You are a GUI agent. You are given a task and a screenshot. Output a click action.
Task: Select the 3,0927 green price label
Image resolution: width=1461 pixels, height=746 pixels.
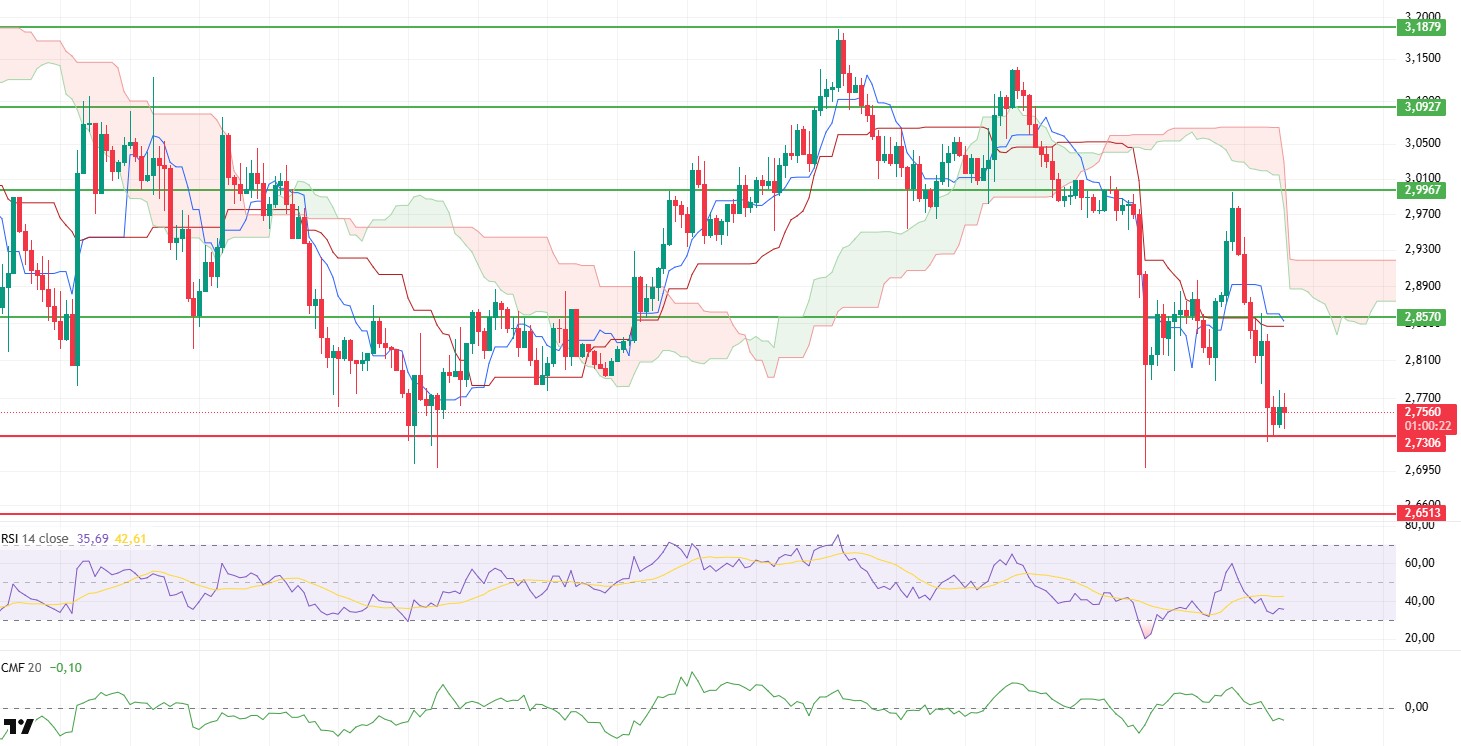coord(1422,106)
